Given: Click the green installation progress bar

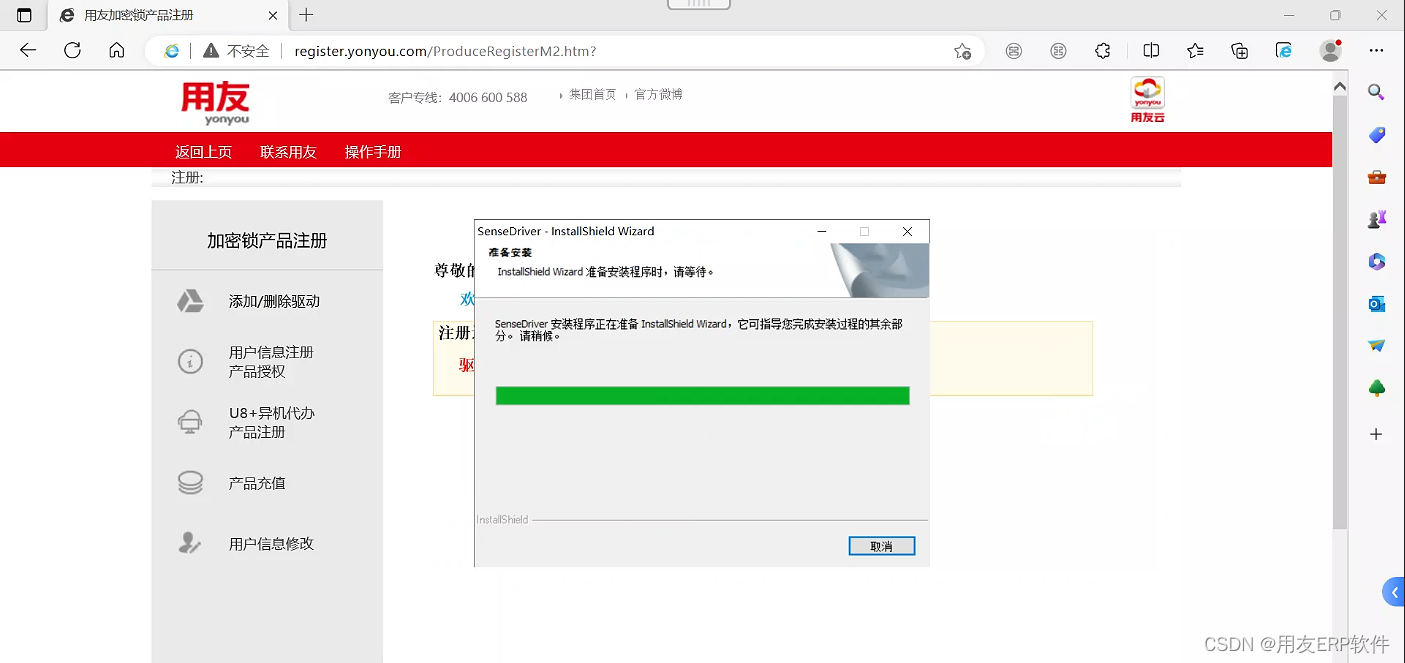Looking at the screenshot, I should click(x=702, y=396).
